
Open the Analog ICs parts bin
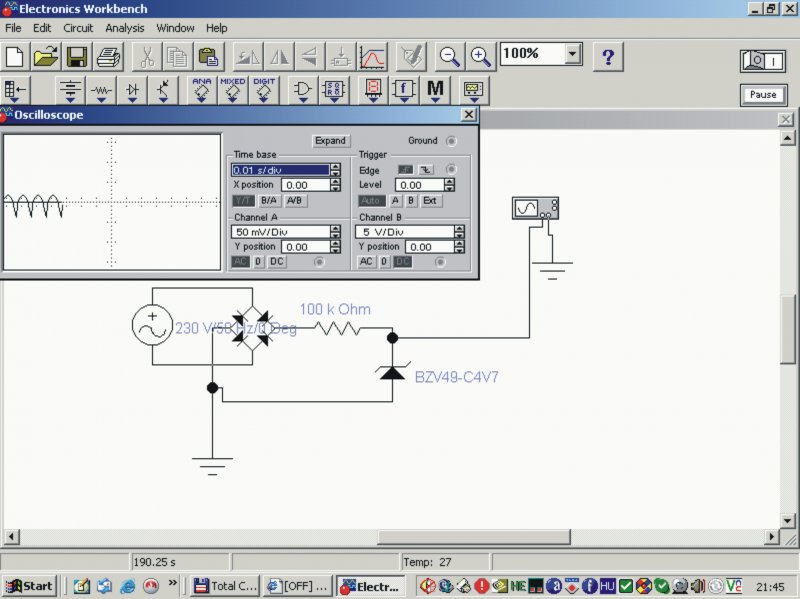click(202, 90)
